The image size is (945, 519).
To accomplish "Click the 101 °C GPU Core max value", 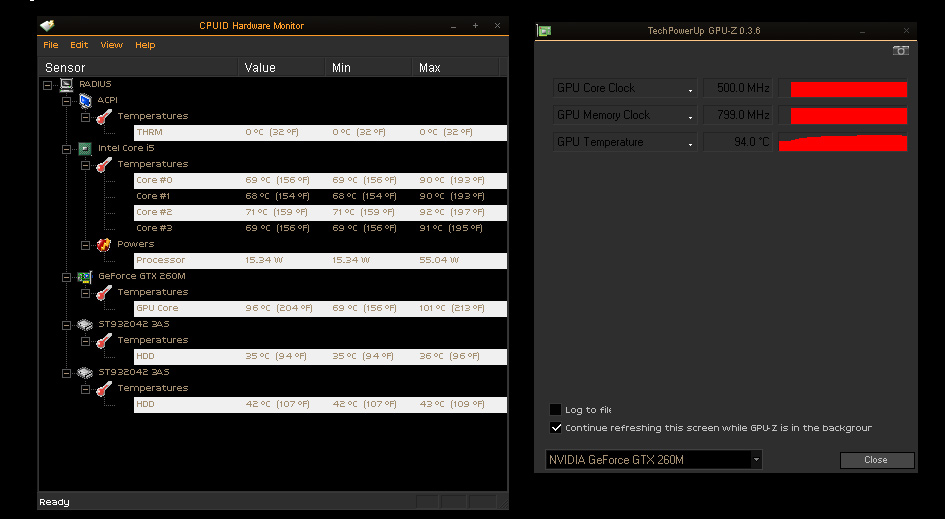I will click(452, 308).
